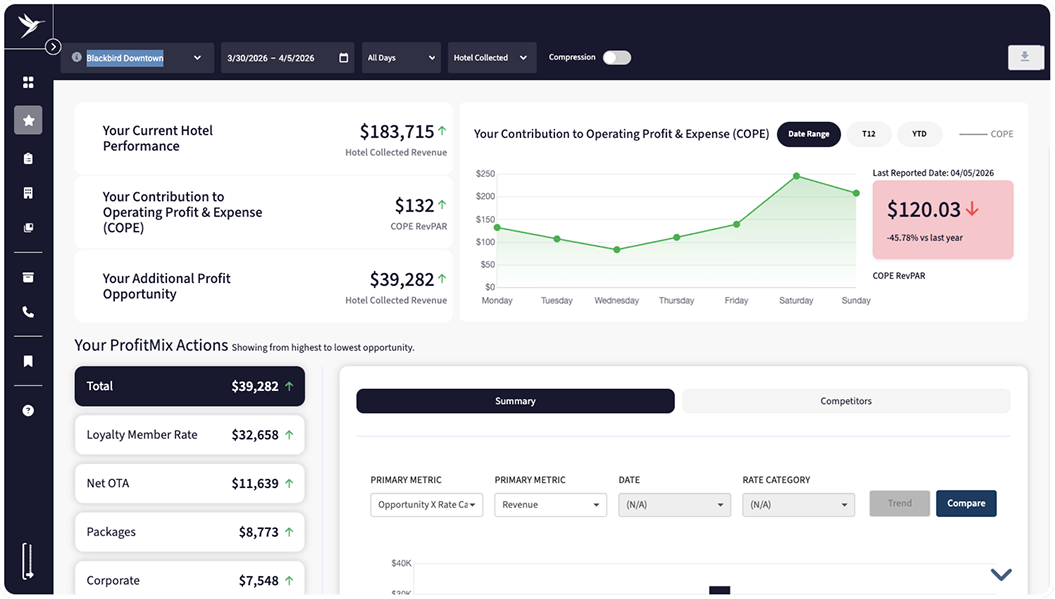Viewport: 1055px width, 599px height.
Task: Click the archive box icon in sidebar
Action: [28, 277]
